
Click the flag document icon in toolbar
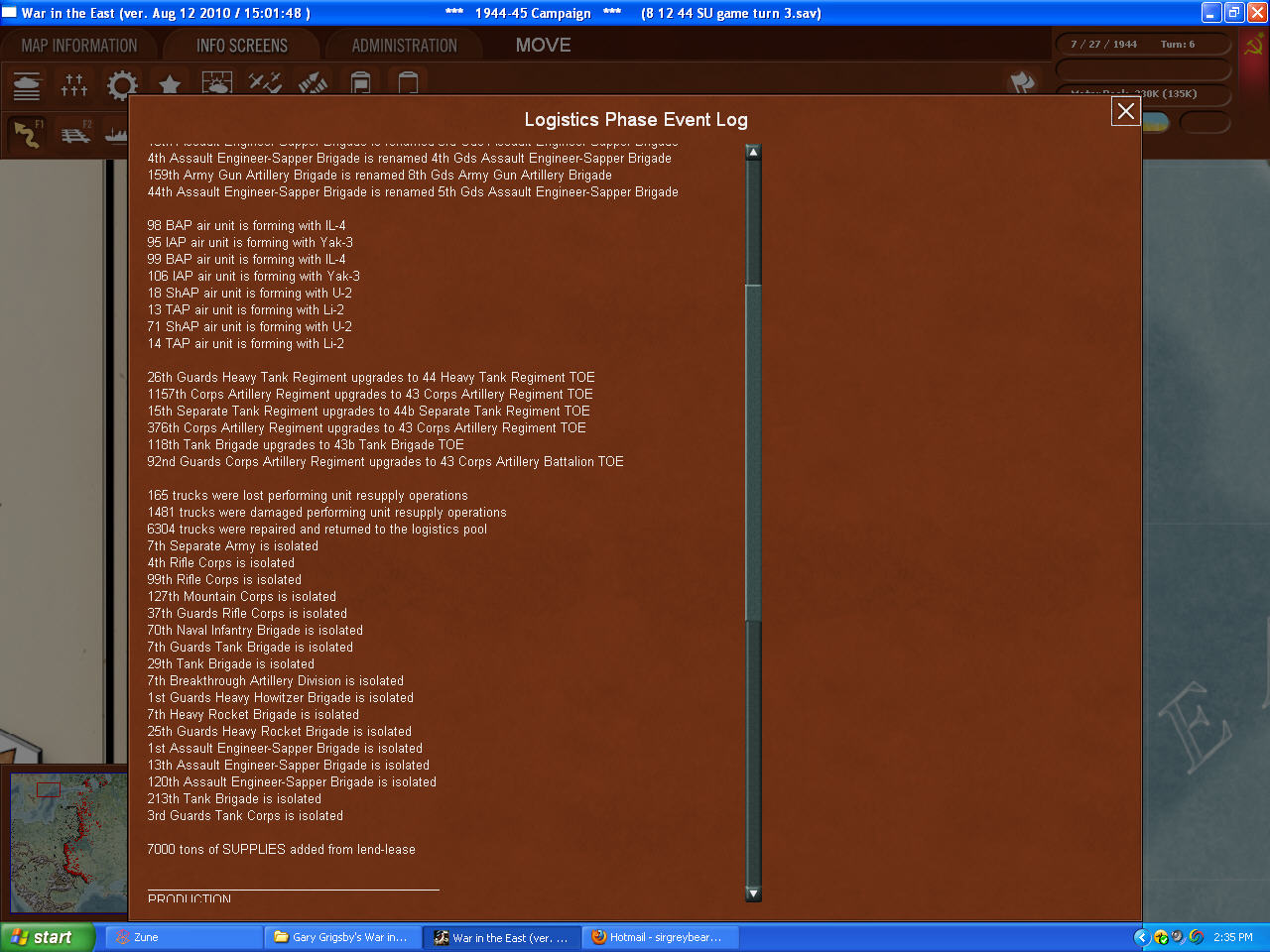coord(360,84)
